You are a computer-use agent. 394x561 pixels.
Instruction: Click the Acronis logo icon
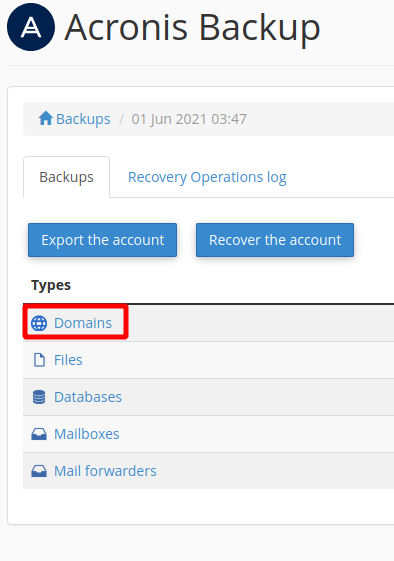coord(31,27)
